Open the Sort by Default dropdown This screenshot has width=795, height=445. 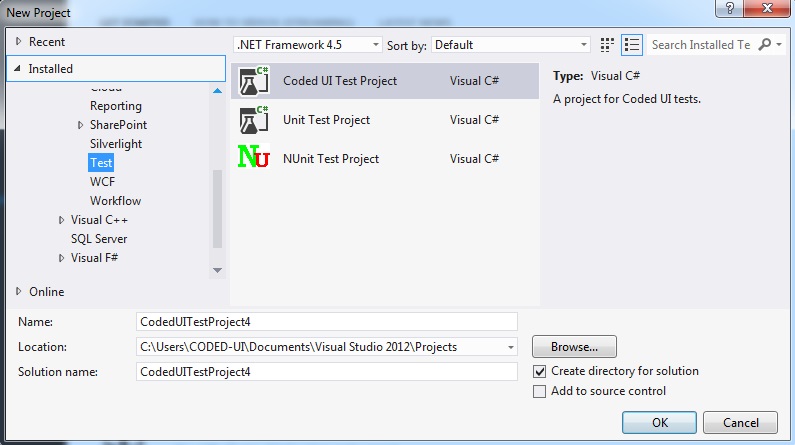pos(511,45)
